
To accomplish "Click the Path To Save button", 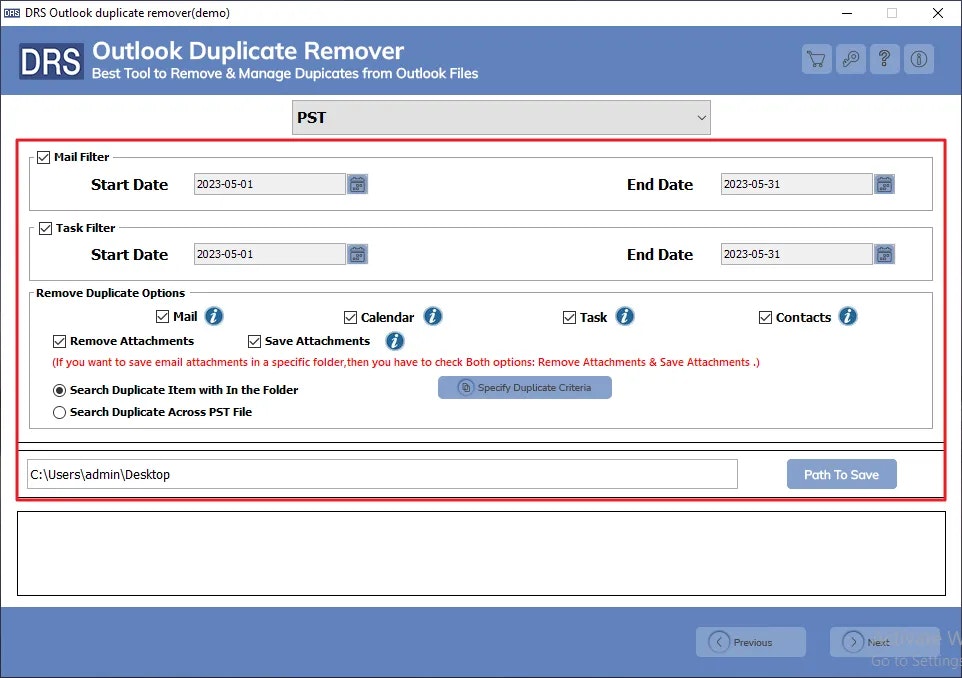I will click(x=842, y=474).
